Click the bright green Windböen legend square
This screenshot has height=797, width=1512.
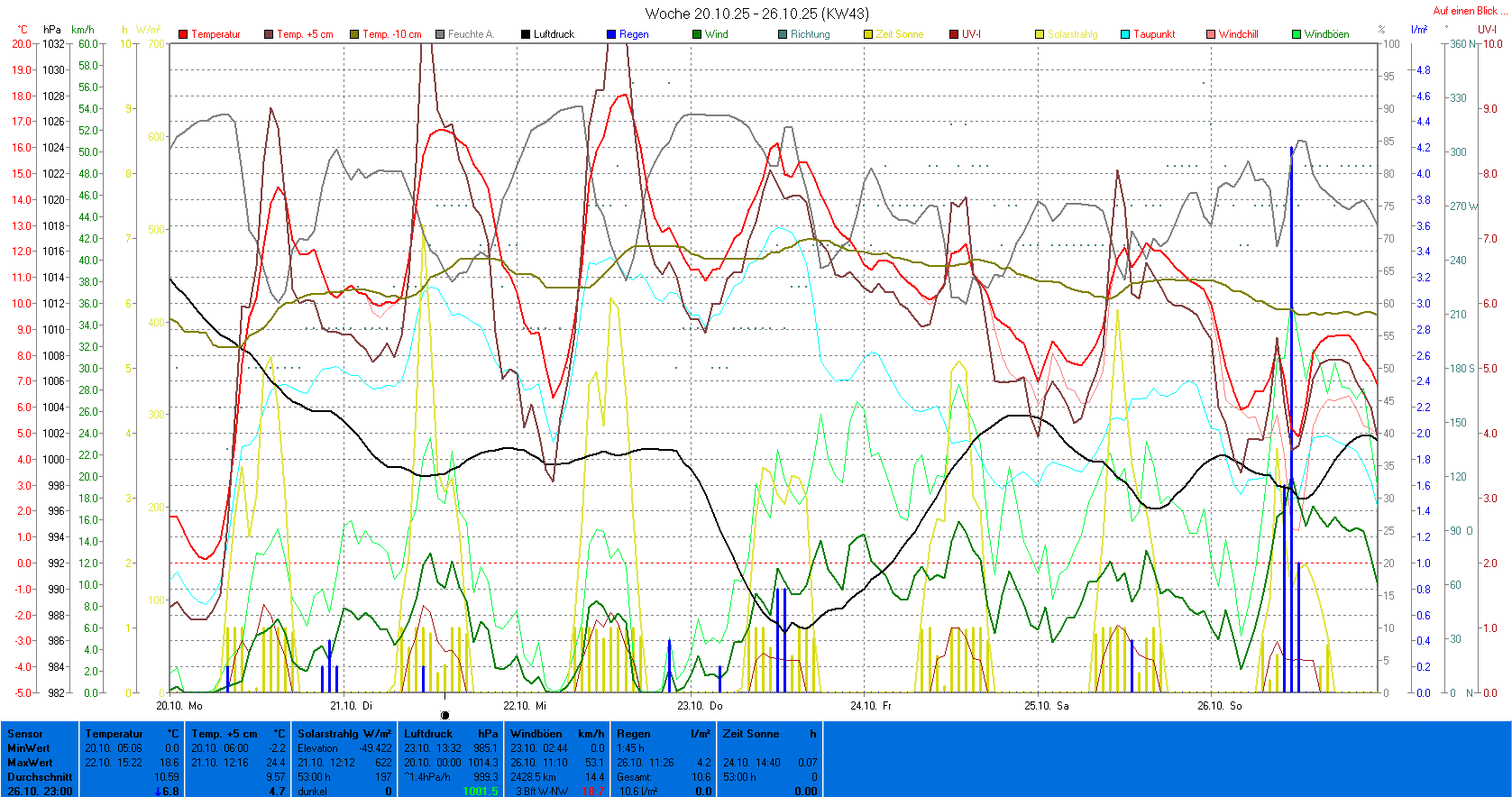[x=1297, y=34]
